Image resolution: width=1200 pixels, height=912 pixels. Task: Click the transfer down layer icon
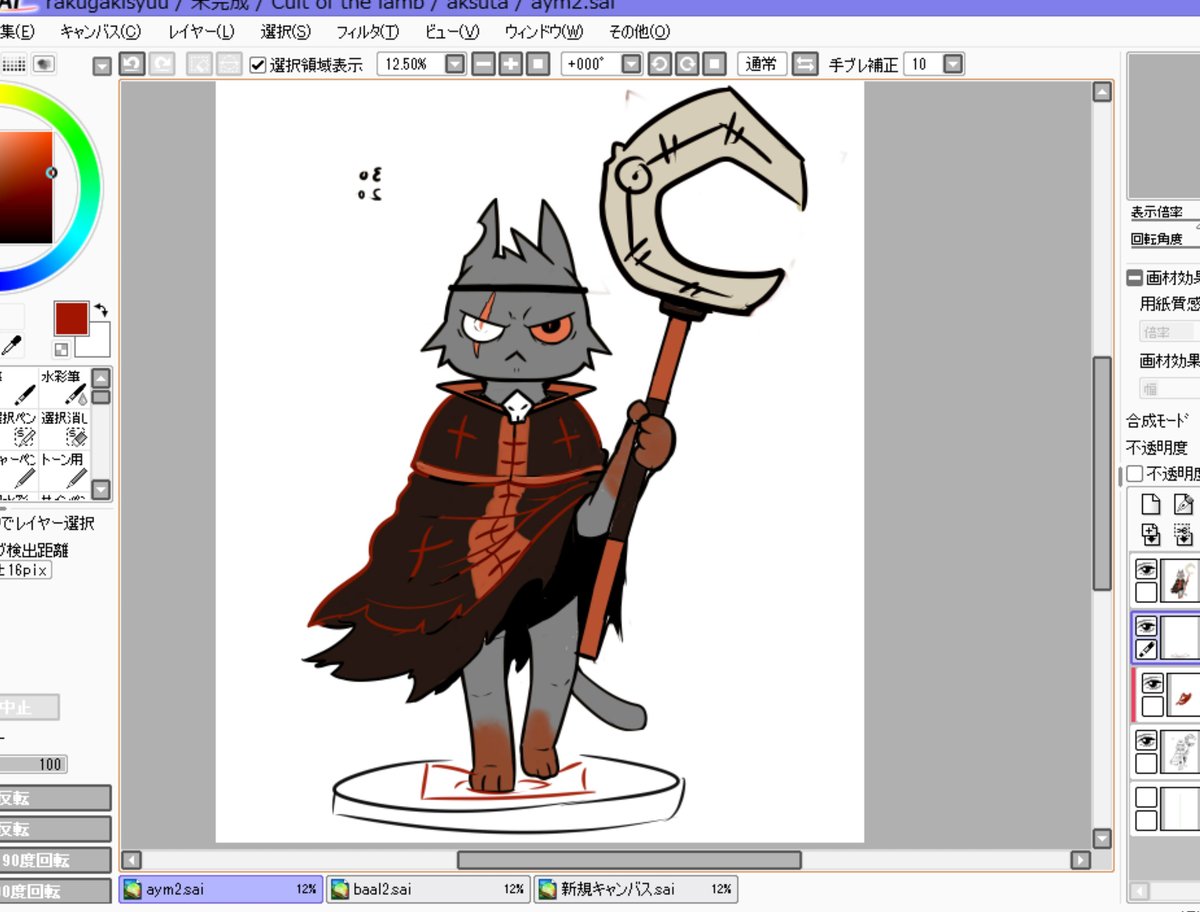point(1151,533)
